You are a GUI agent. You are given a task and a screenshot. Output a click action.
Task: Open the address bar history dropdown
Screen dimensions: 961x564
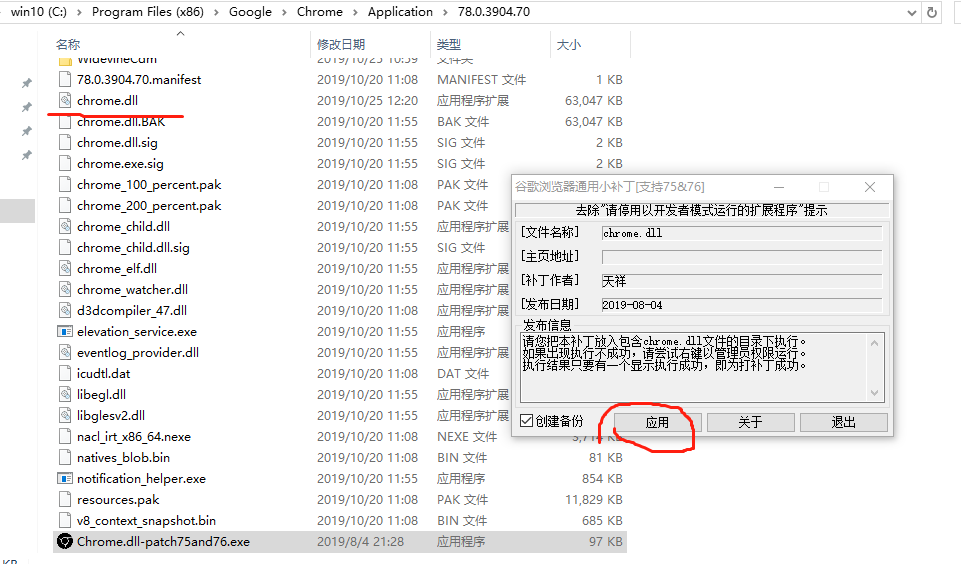tap(911, 12)
